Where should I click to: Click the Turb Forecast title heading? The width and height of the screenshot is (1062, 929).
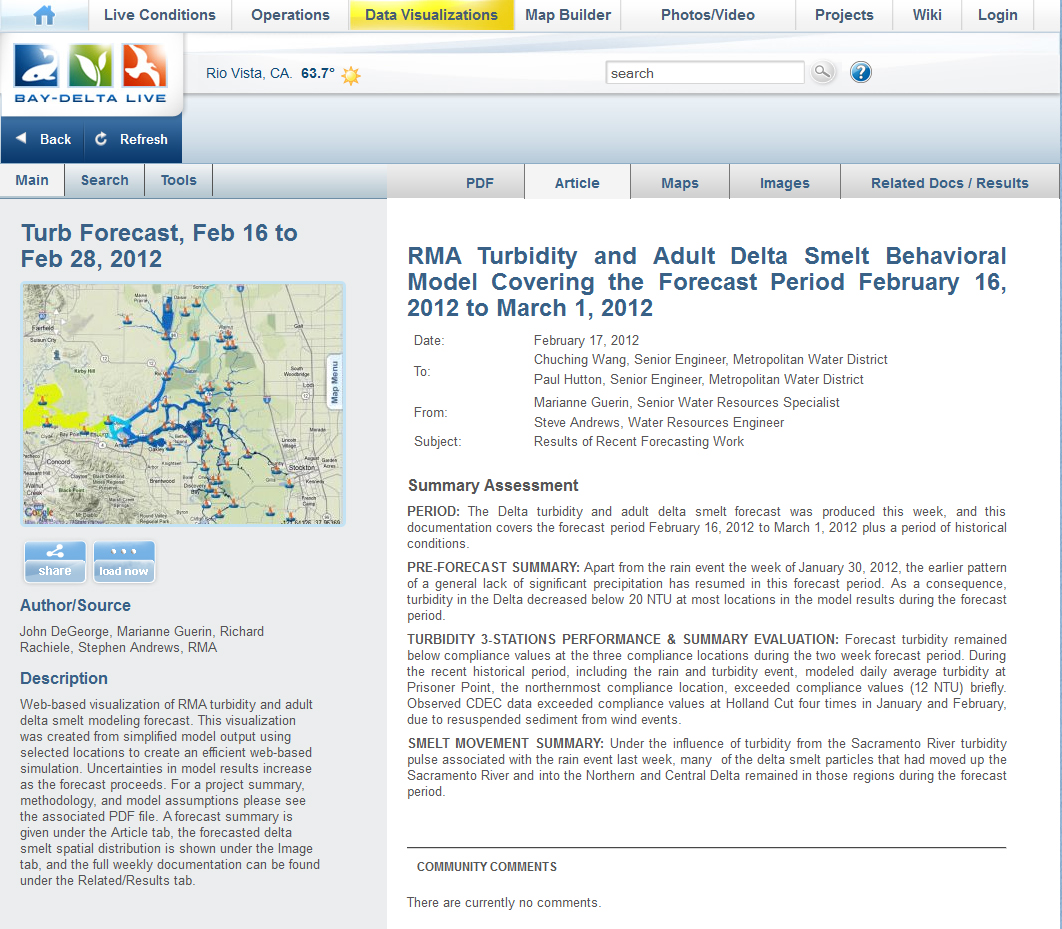click(x=159, y=246)
